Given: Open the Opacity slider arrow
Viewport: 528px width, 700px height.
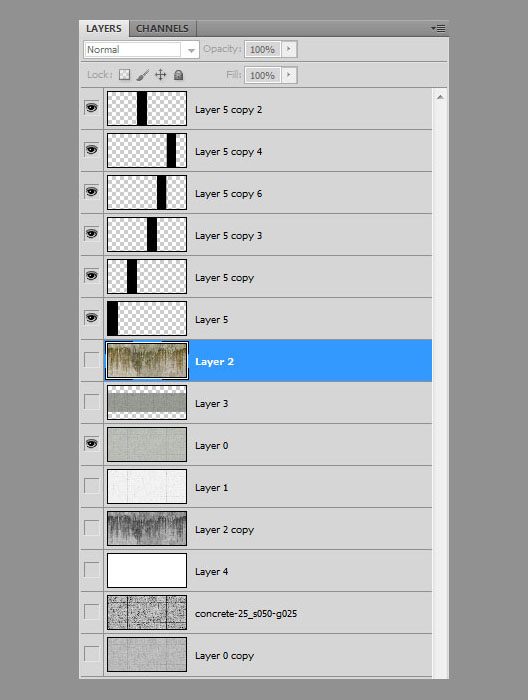Looking at the screenshot, I should (x=289, y=49).
